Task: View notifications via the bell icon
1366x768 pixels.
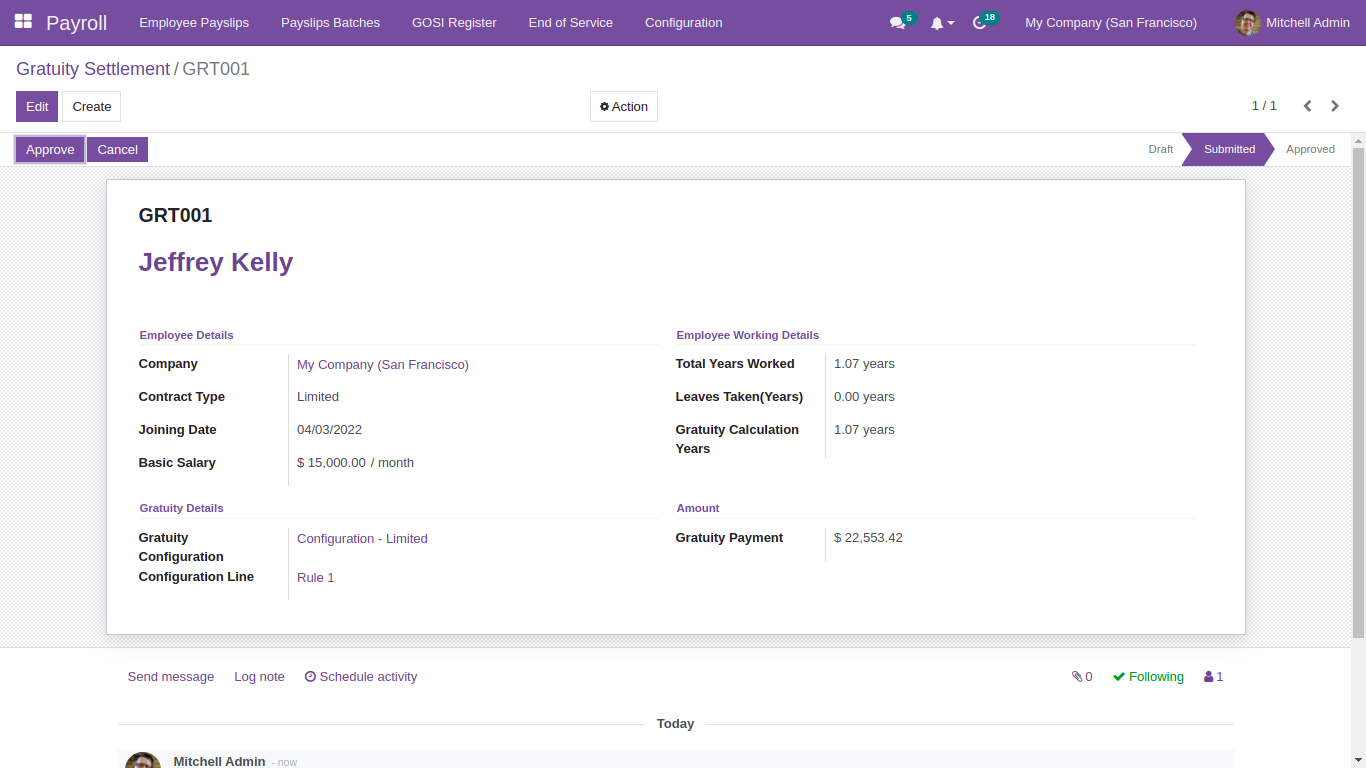Action: point(938,22)
